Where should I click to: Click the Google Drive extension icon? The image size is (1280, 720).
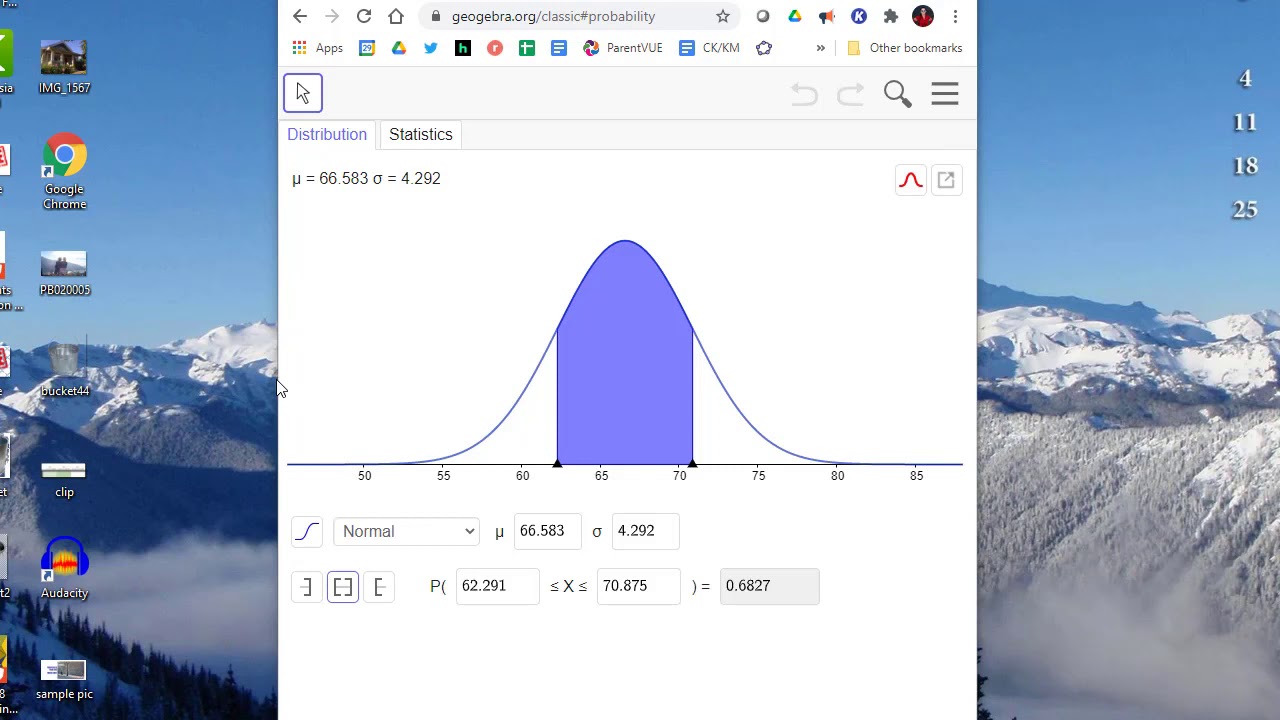(x=795, y=16)
